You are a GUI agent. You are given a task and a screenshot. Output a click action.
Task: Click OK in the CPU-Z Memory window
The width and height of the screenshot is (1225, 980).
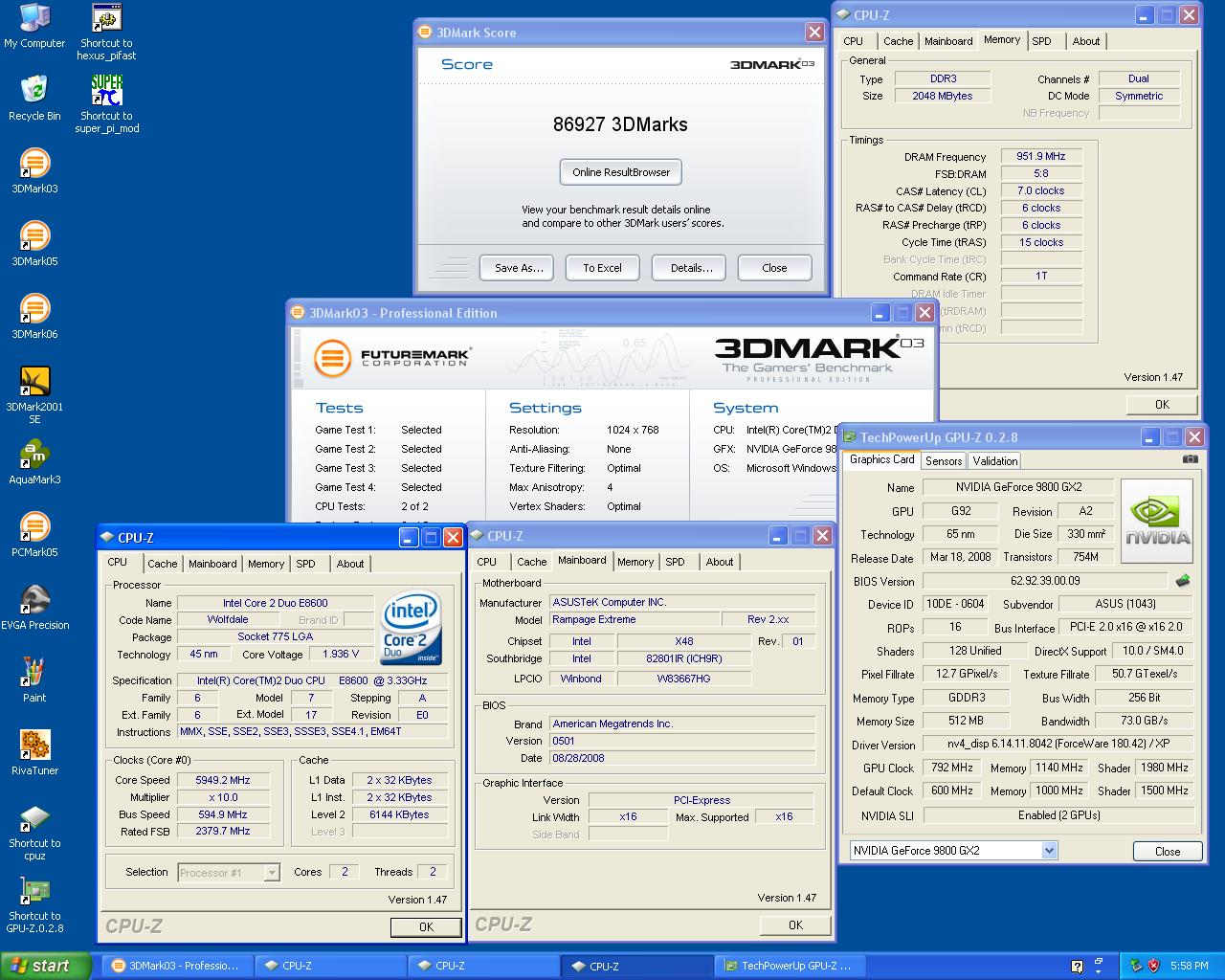[1162, 404]
